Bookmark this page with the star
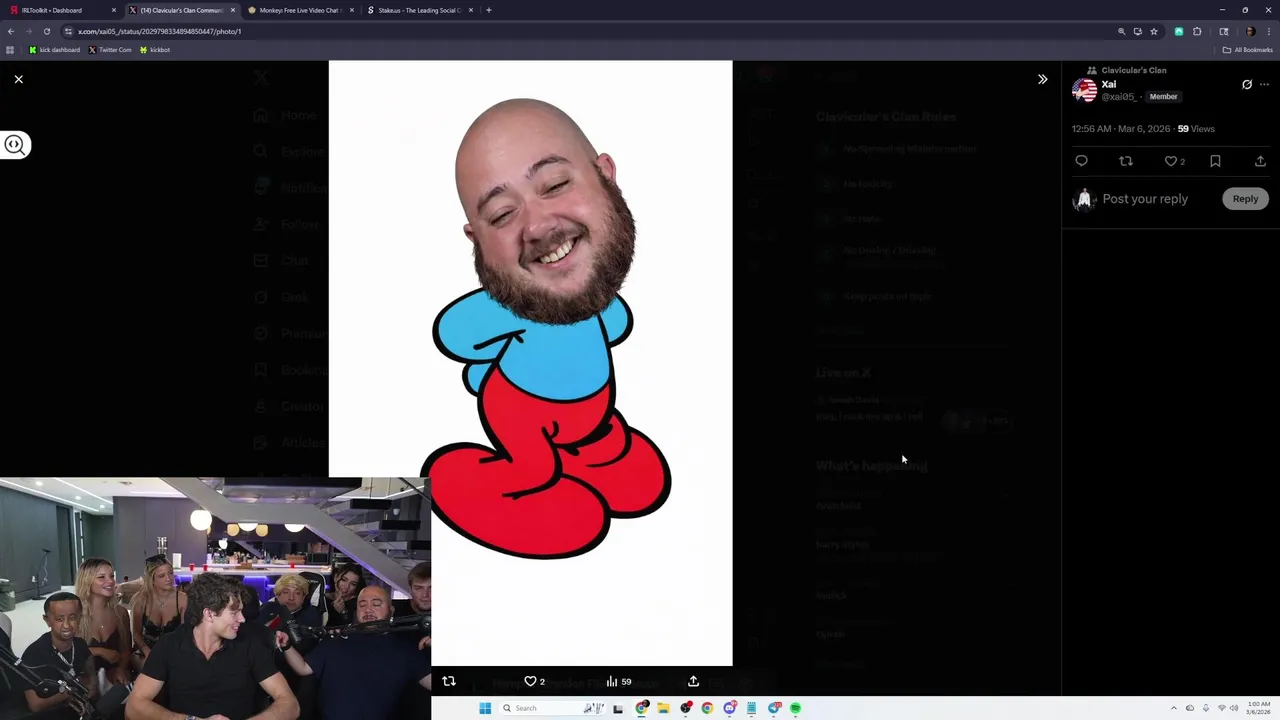This screenshot has width=1280, height=720. click(1154, 31)
